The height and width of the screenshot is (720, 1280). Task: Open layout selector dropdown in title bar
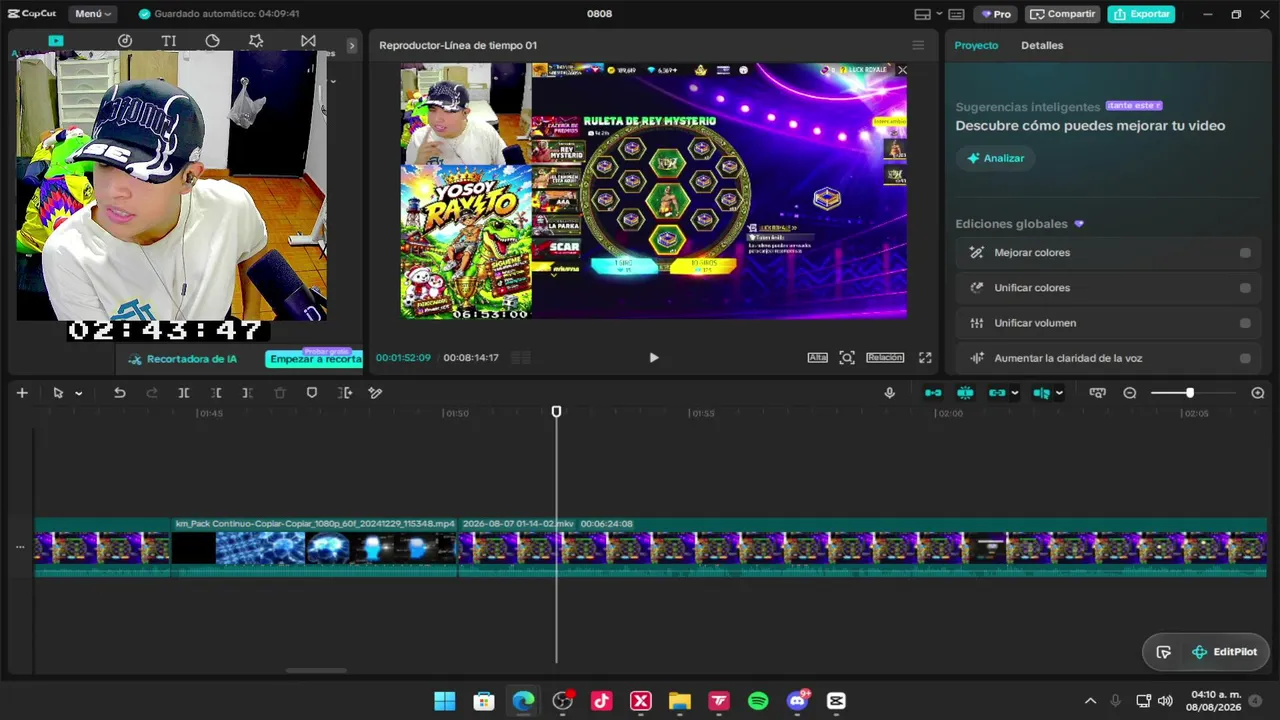coord(929,14)
